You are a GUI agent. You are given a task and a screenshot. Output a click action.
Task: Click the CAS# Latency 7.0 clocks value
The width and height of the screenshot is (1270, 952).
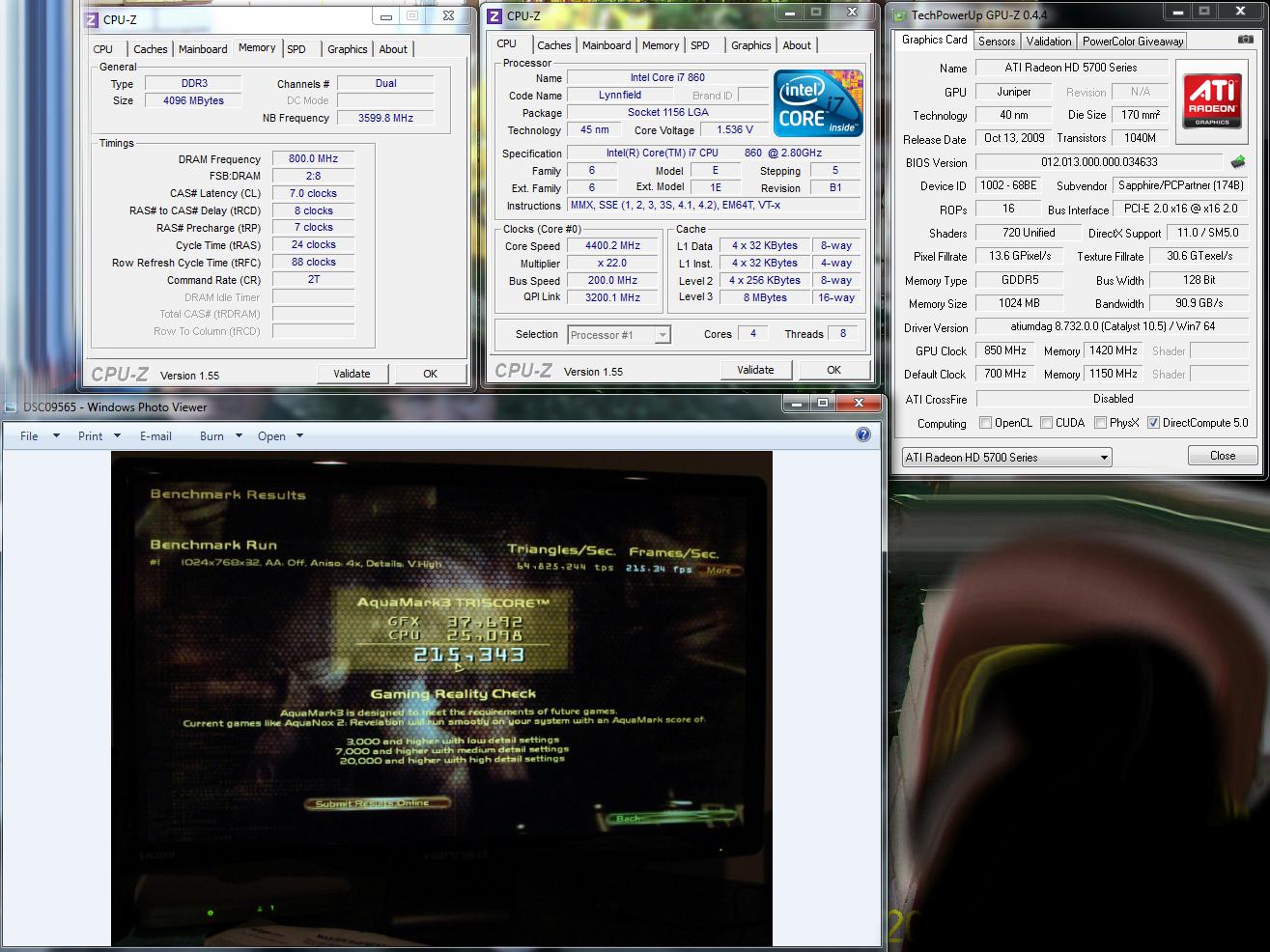(x=313, y=193)
